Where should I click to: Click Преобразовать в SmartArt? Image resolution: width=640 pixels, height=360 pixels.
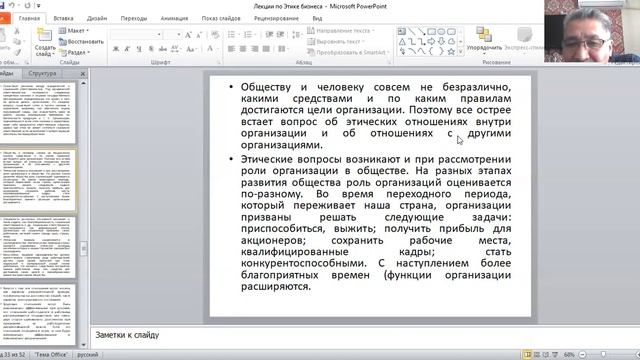click(348, 52)
